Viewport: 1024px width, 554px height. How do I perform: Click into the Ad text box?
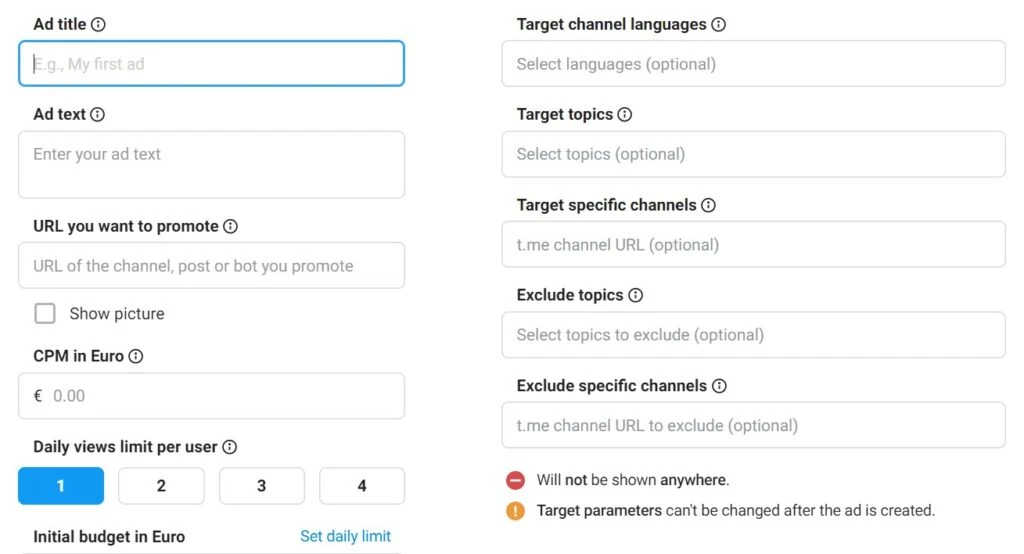(212, 165)
